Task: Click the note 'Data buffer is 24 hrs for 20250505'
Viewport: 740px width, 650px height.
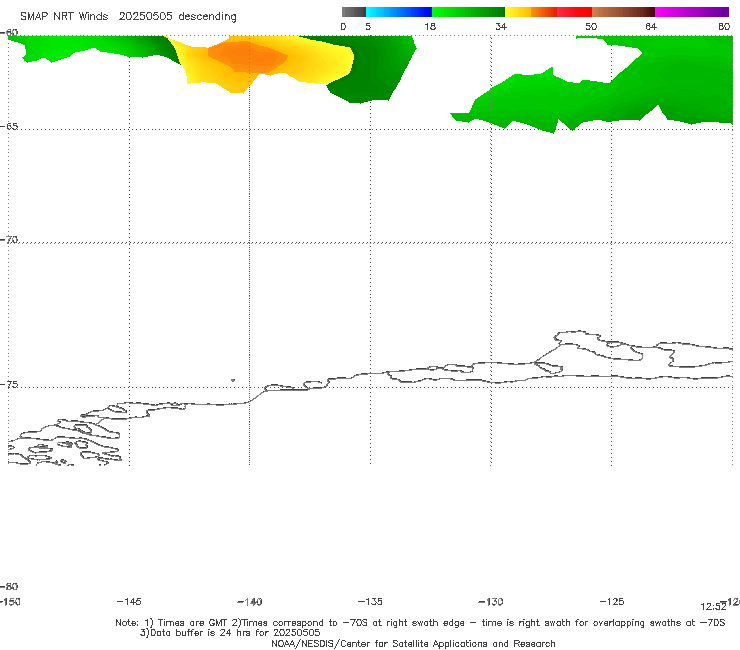Action: [230, 633]
